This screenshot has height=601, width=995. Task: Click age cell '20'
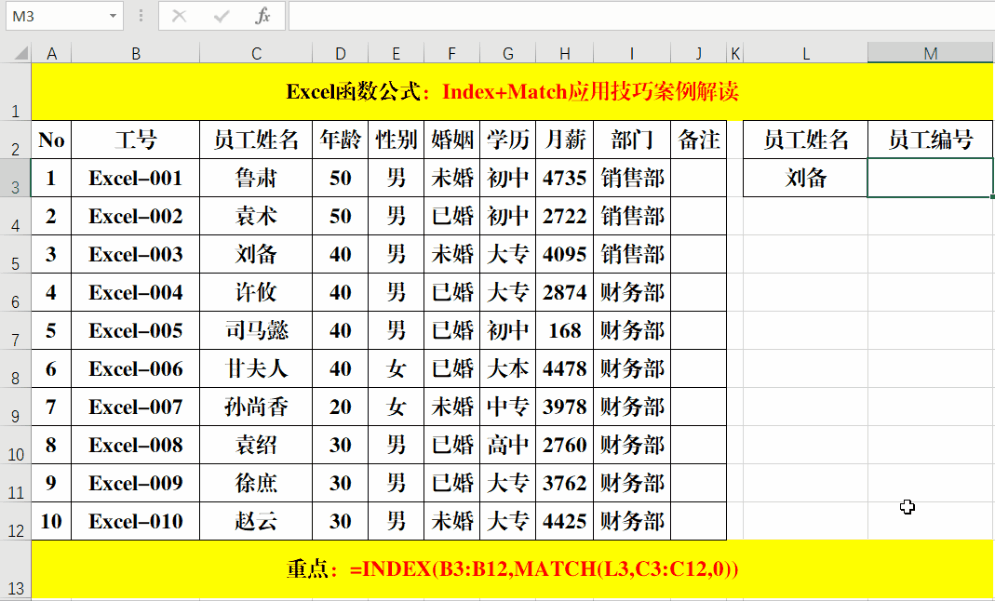340,406
